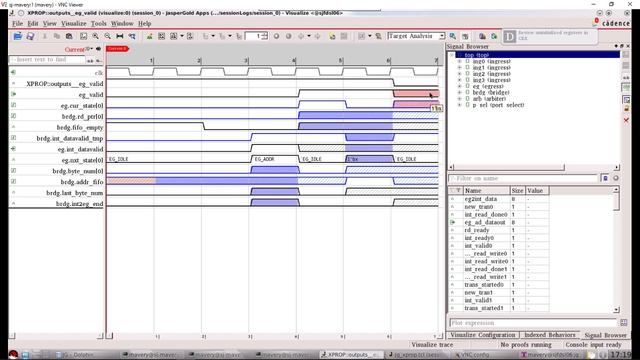Open a file using the folder icon
Viewport: 640px width, 360px height.
click(18, 36)
